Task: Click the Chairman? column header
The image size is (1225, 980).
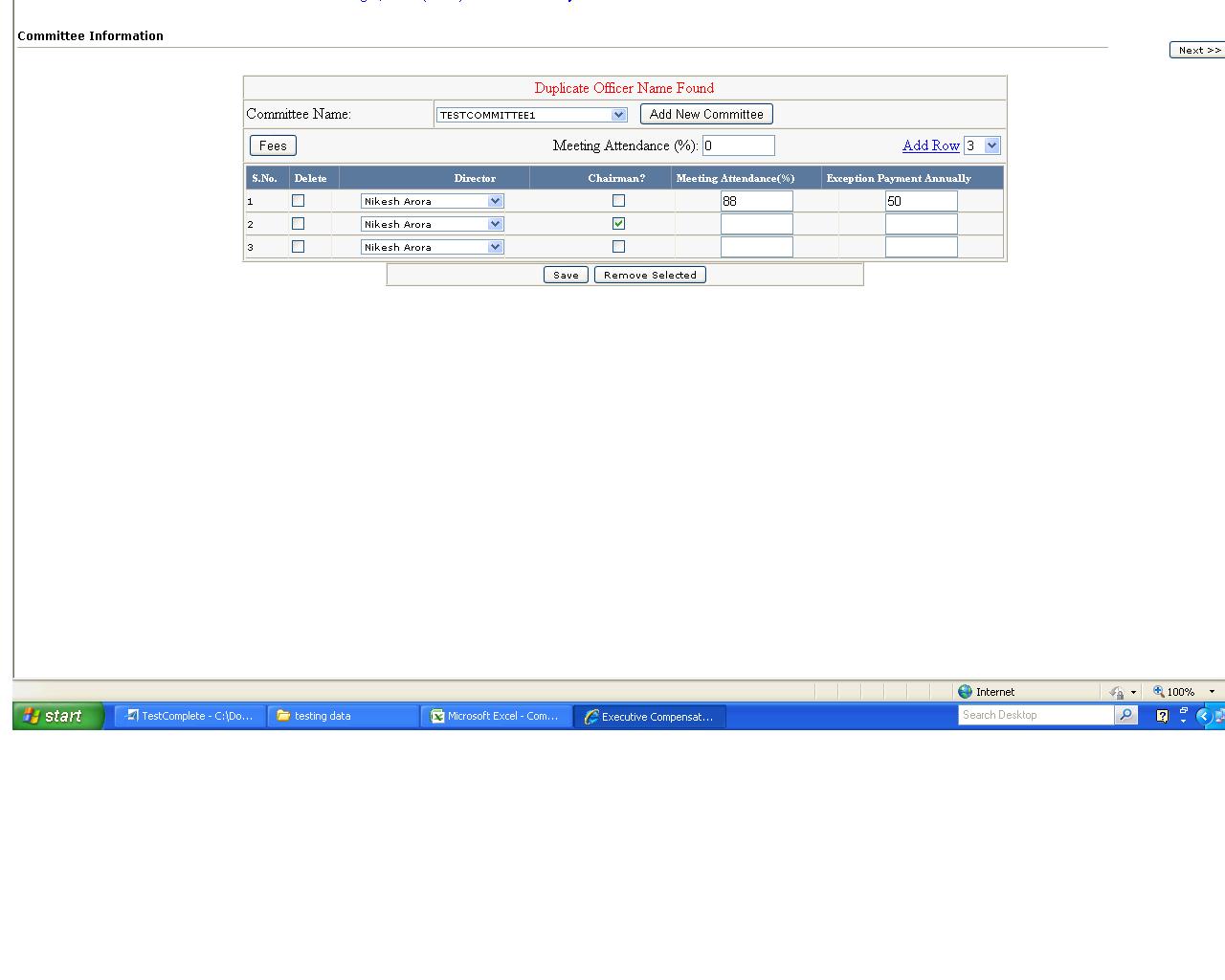Action: click(x=616, y=178)
